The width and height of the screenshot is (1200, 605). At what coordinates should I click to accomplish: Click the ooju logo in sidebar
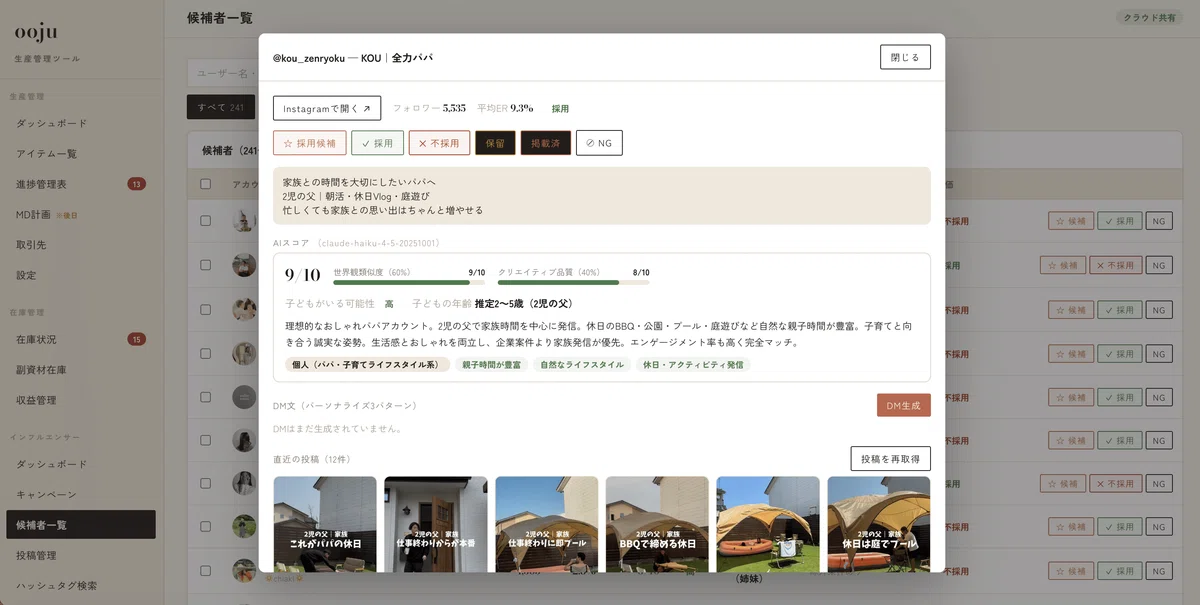34,33
